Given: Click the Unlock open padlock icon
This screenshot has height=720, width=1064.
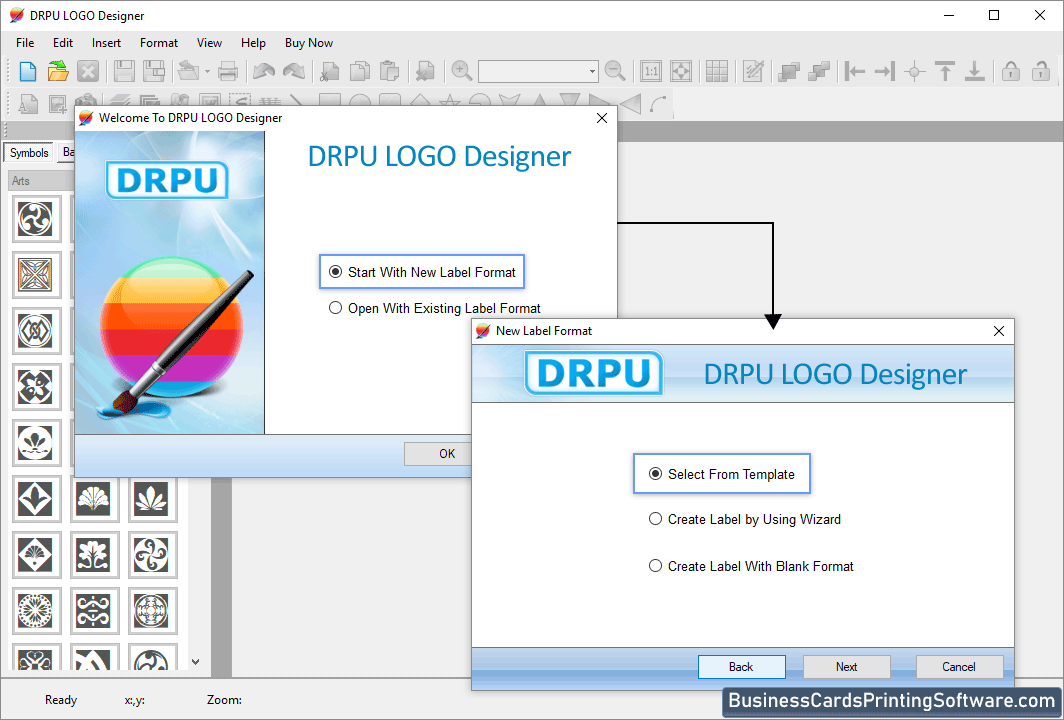Looking at the screenshot, I should [x=1040, y=71].
